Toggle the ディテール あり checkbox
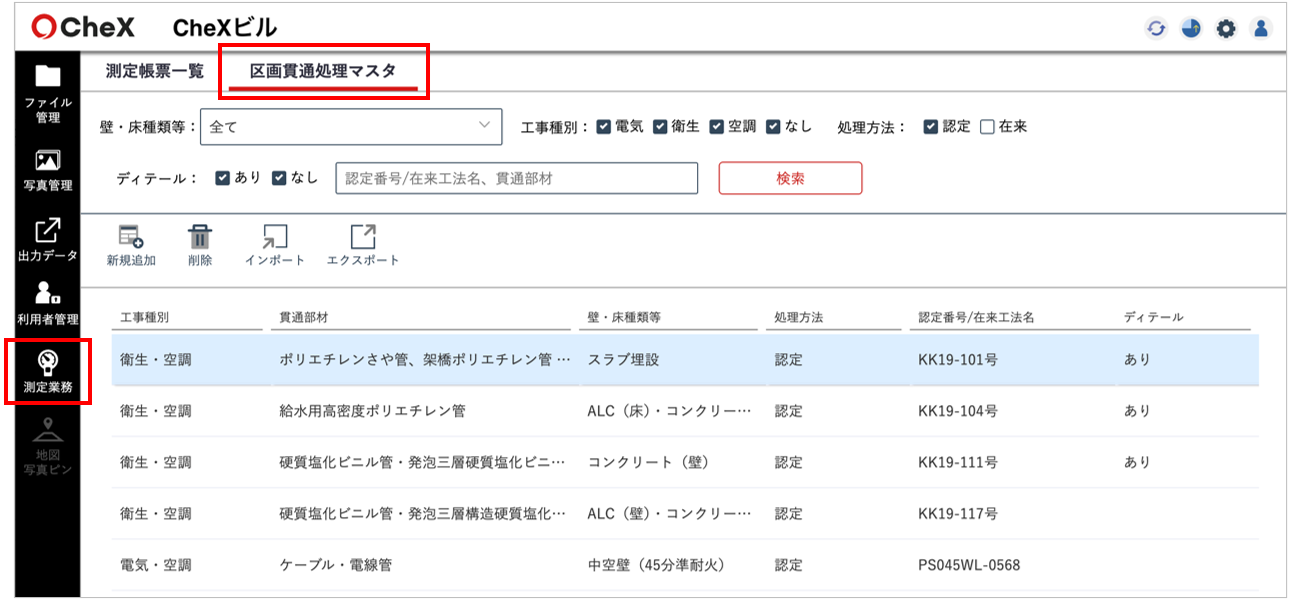 [224, 178]
